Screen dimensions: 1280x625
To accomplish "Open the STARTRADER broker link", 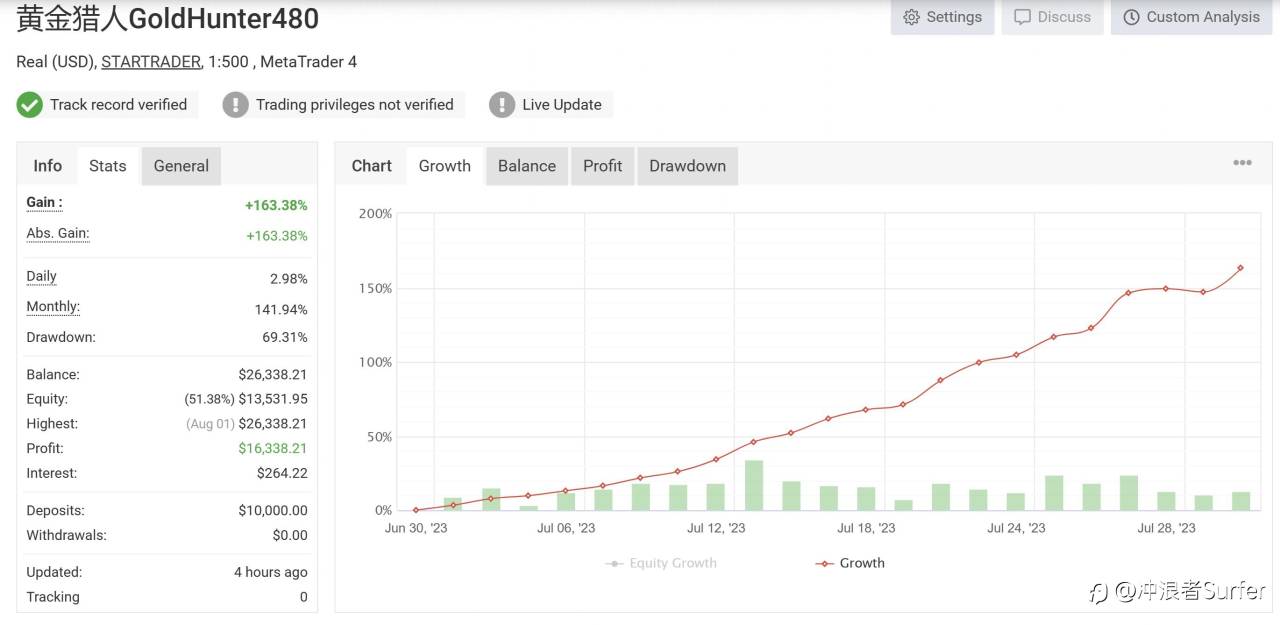I will pyautogui.click(x=151, y=62).
